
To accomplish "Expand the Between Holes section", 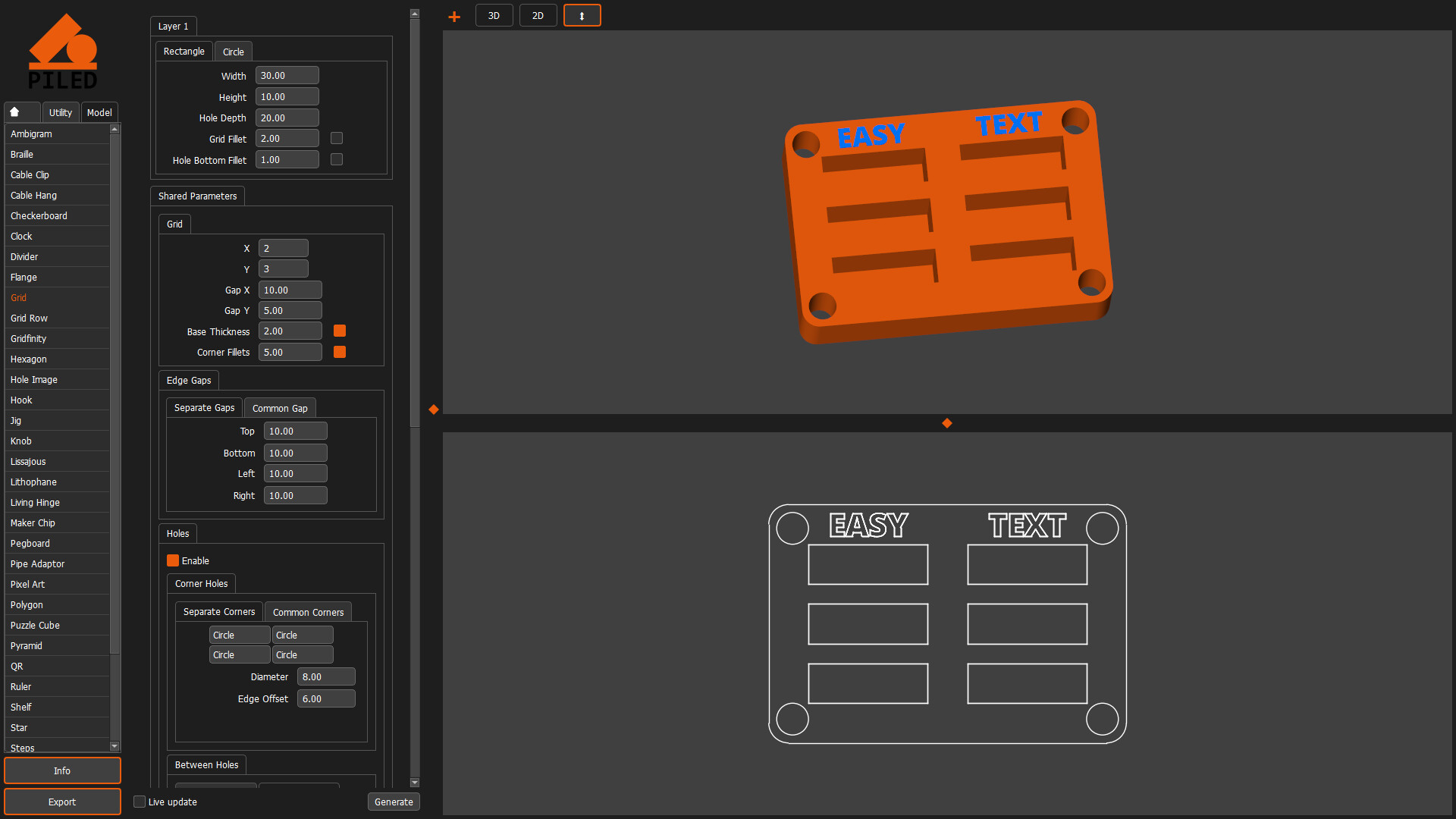I will [206, 764].
